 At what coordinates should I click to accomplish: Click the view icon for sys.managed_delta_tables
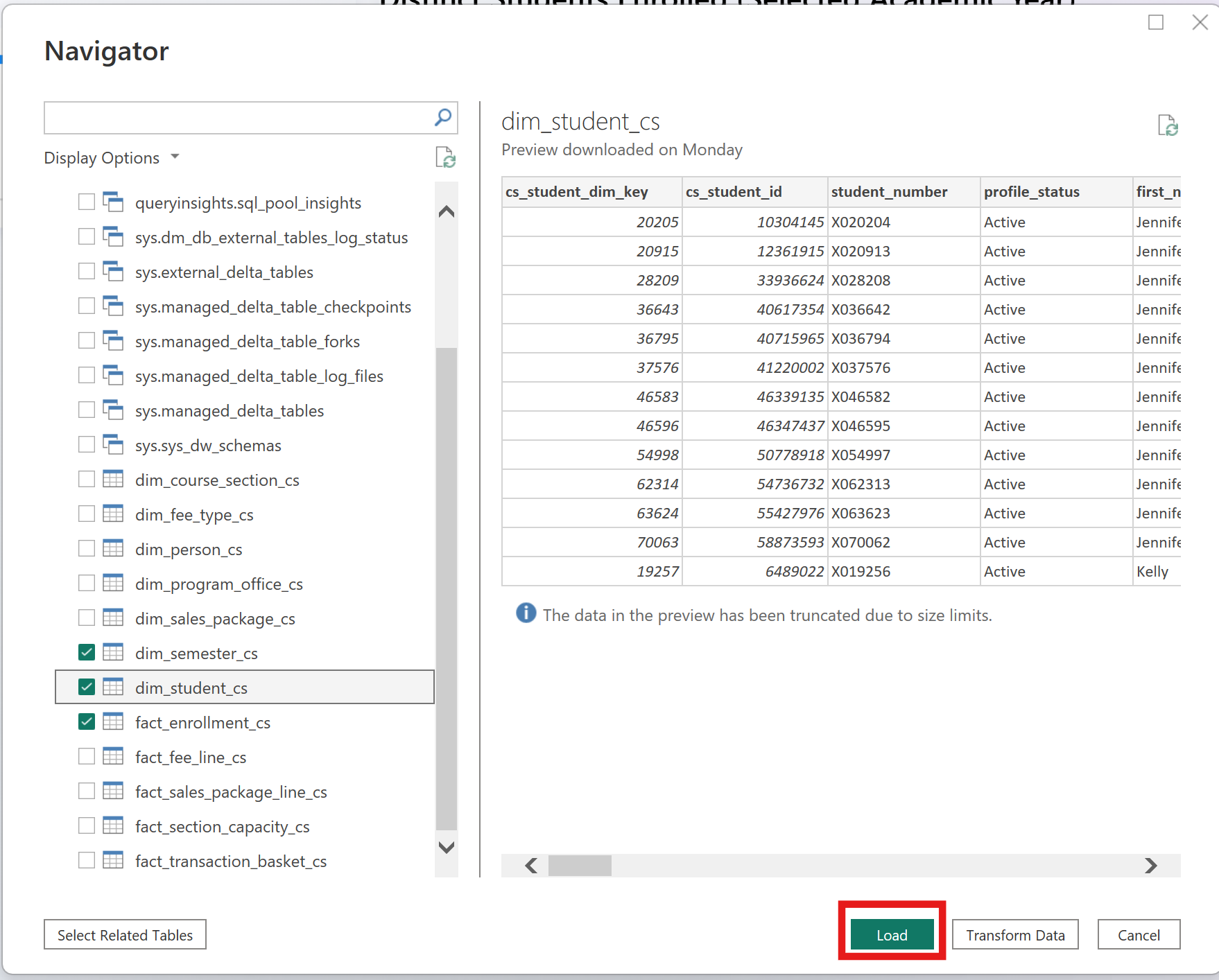pyautogui.click(x=113, y=410)
